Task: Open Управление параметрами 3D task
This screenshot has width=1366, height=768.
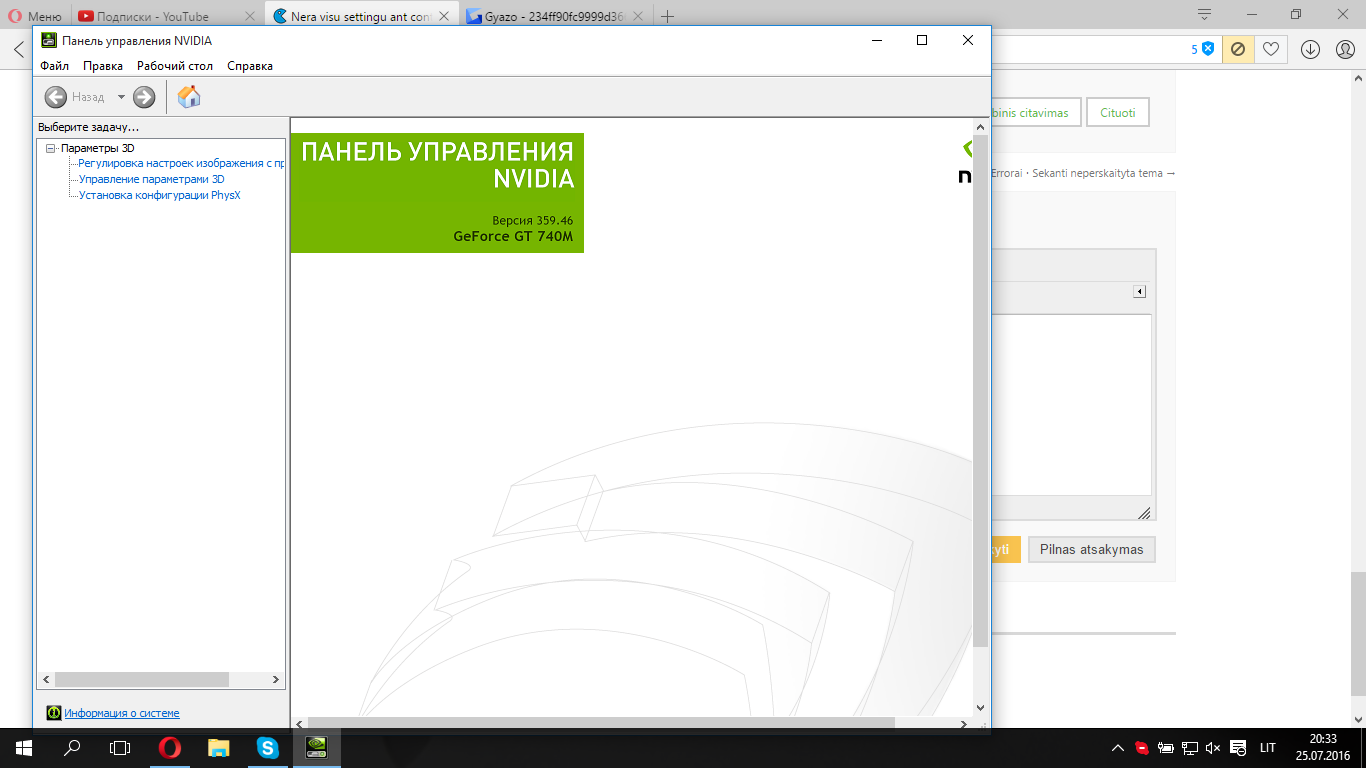Action: (x=152, y=179)
